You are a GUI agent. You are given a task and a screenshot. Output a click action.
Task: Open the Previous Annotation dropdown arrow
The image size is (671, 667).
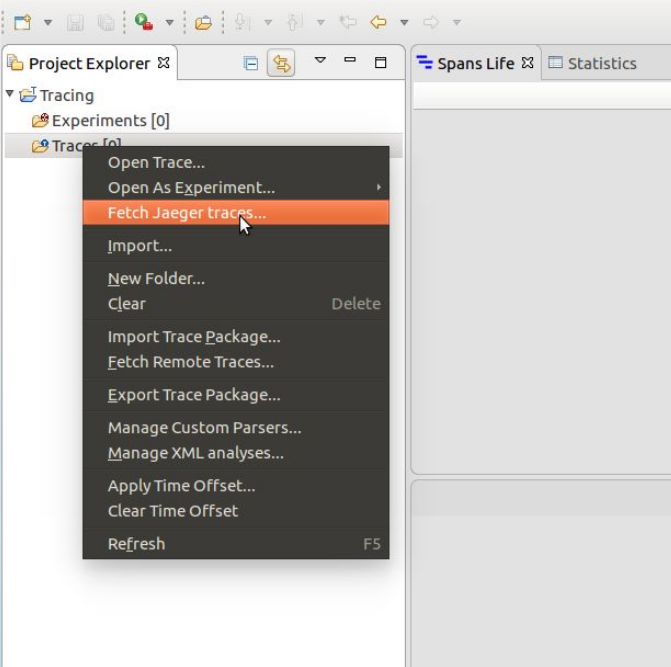321,22
